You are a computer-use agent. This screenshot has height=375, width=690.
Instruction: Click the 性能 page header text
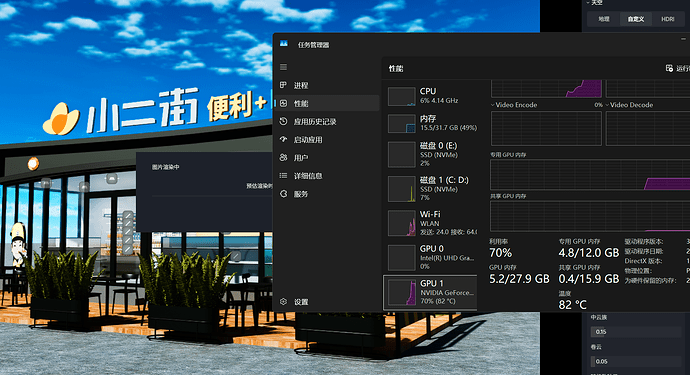click(x=396, y=68)
